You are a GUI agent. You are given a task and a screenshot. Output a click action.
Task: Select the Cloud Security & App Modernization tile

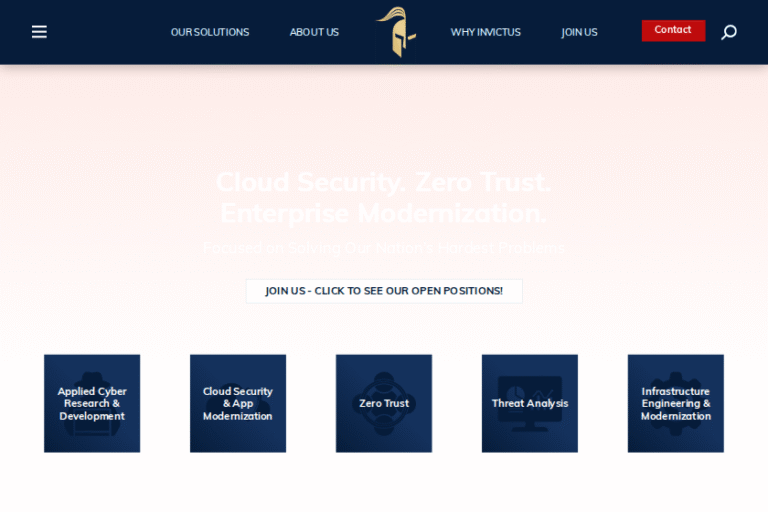pos(238,403)
